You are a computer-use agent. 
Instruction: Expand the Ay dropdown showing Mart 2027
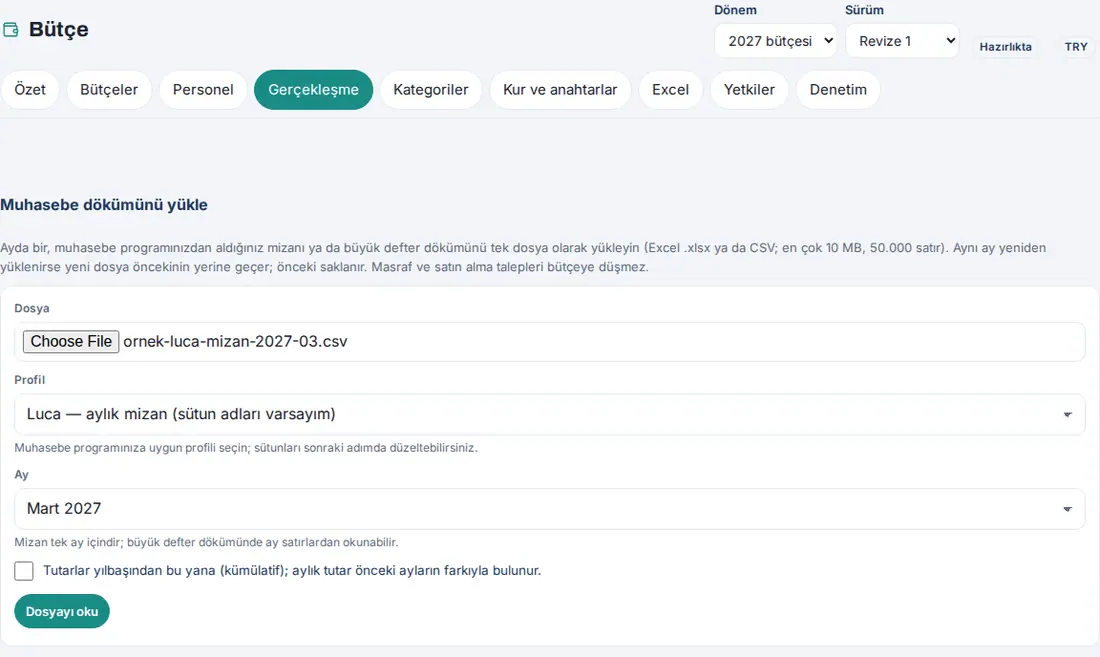[x=549, y=509]
